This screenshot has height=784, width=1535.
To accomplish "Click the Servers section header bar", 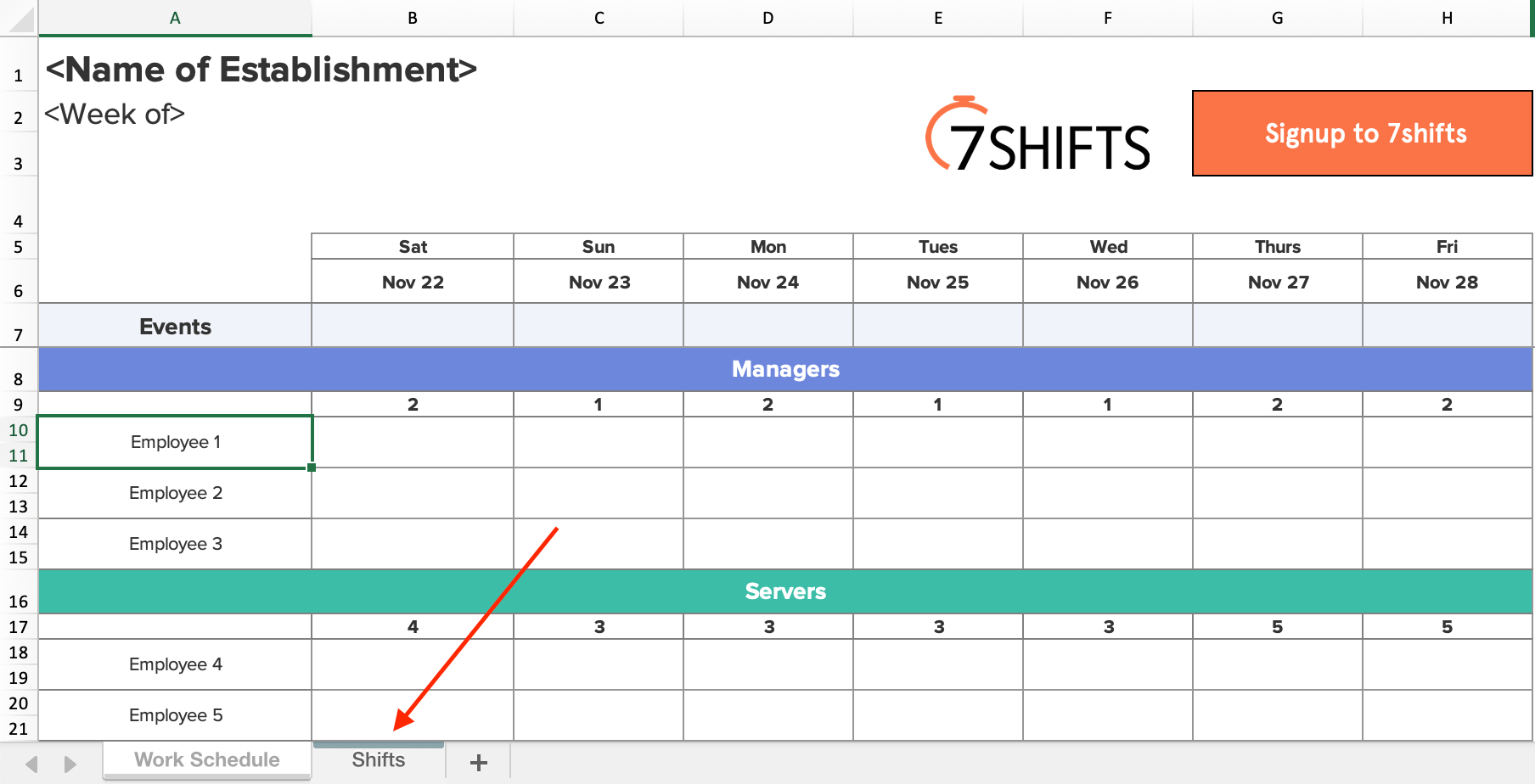I will point(785,591).
